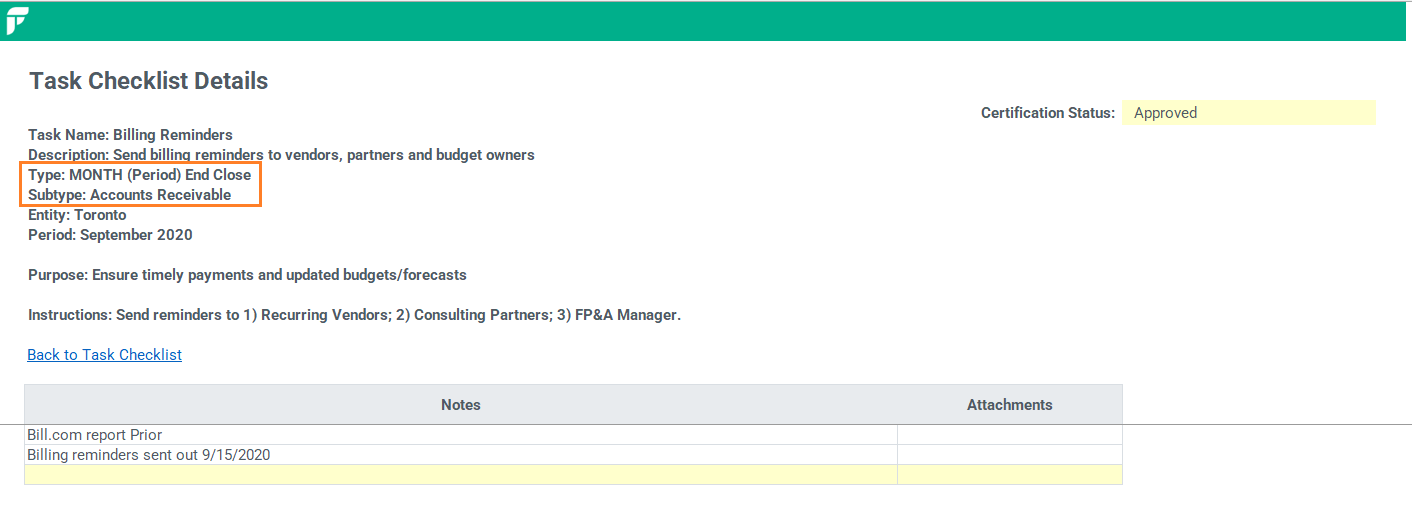The height and width of the screenshot is (517, 1412).
Task: Click the logo icon in the green header
Action: click(17, 21)
